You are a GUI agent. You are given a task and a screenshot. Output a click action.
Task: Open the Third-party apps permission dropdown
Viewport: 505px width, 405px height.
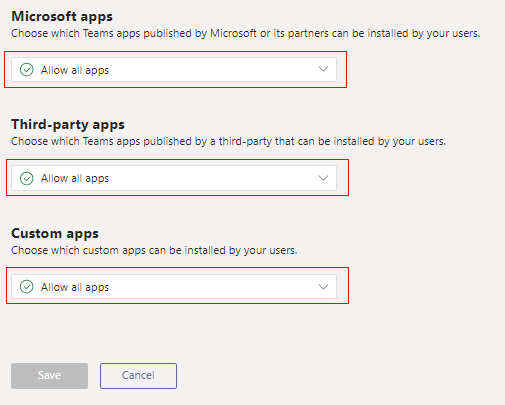tap(174, 178)
